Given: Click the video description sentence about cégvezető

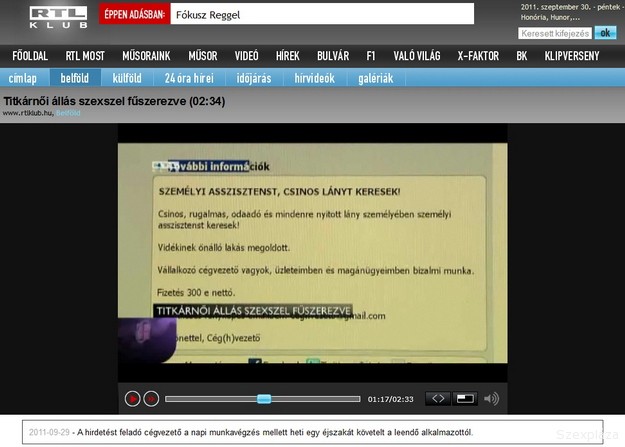Looking at the screenshot, I should click(x=275, y=432).
